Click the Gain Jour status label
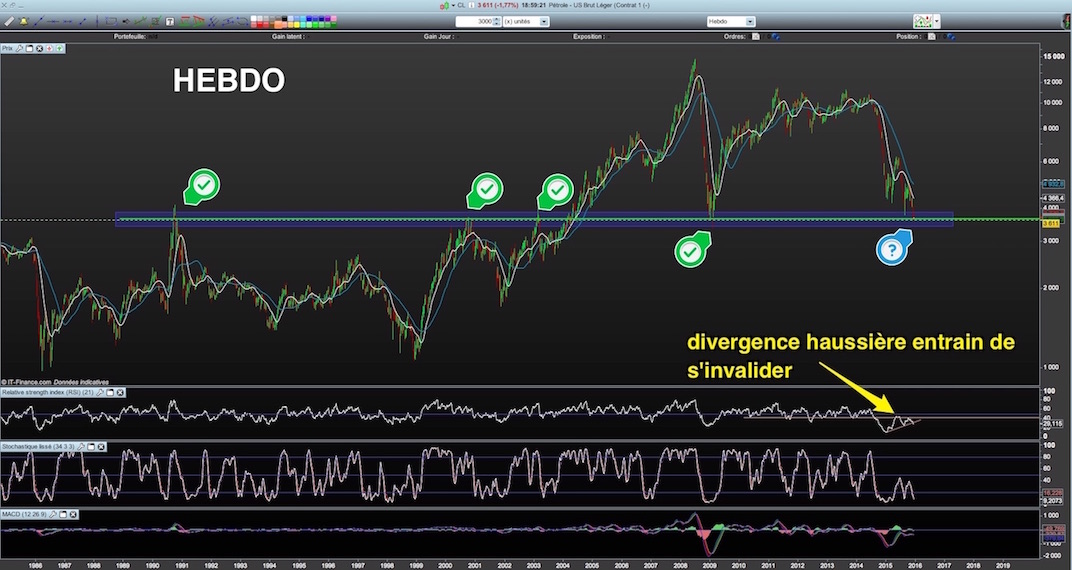 438,36
